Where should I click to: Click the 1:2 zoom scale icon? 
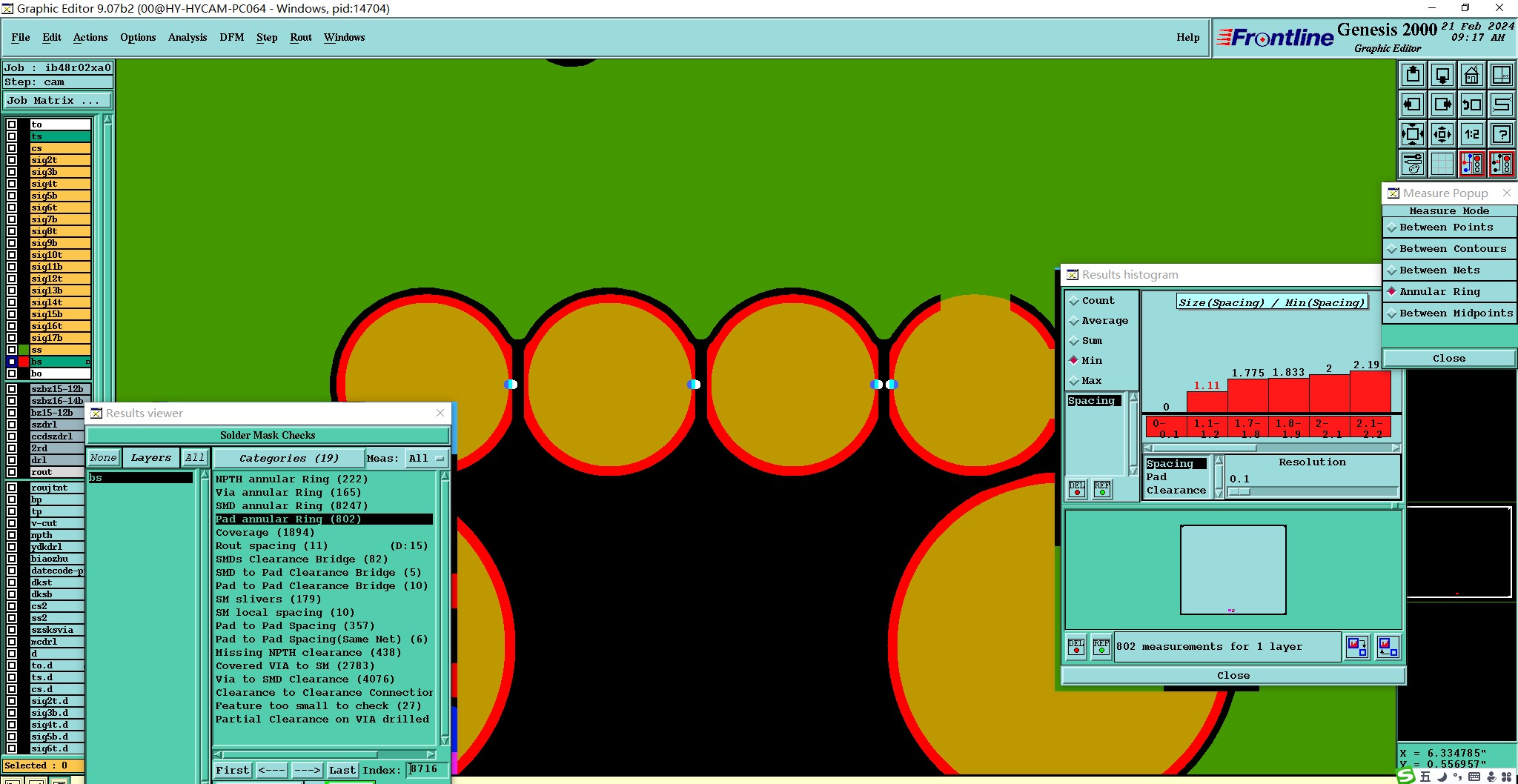(1472, 134)
